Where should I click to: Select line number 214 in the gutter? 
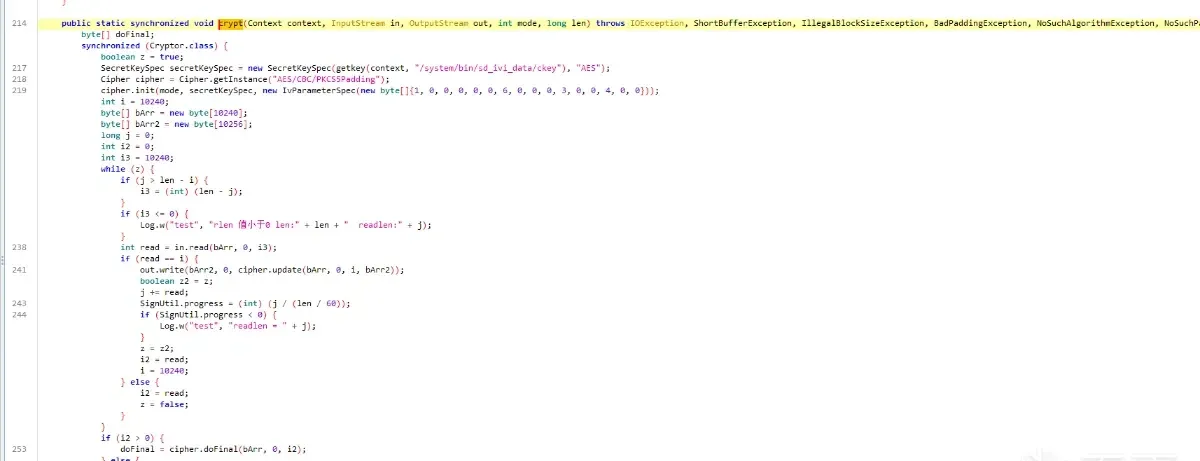click(x=20, y=22)
